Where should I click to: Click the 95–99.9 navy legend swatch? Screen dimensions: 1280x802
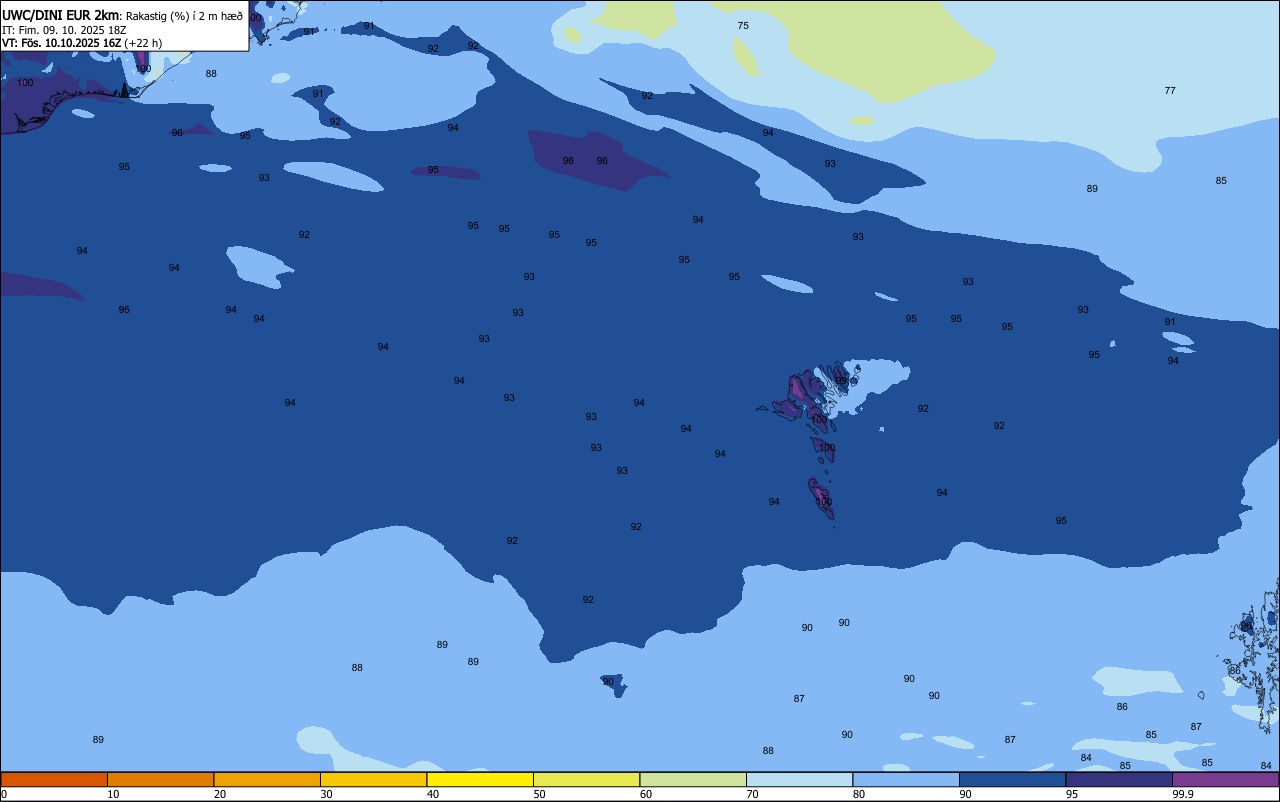(x=1119, y=779)
